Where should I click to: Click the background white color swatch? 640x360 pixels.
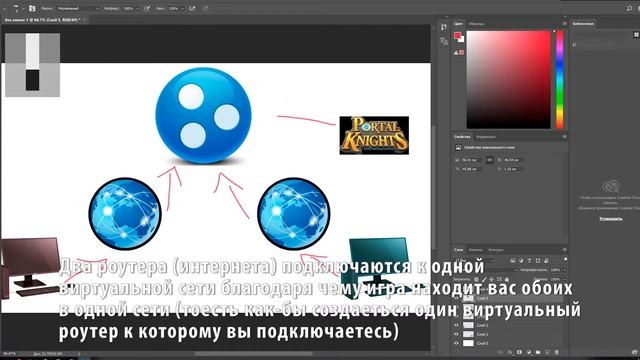(x=462, y=40)
